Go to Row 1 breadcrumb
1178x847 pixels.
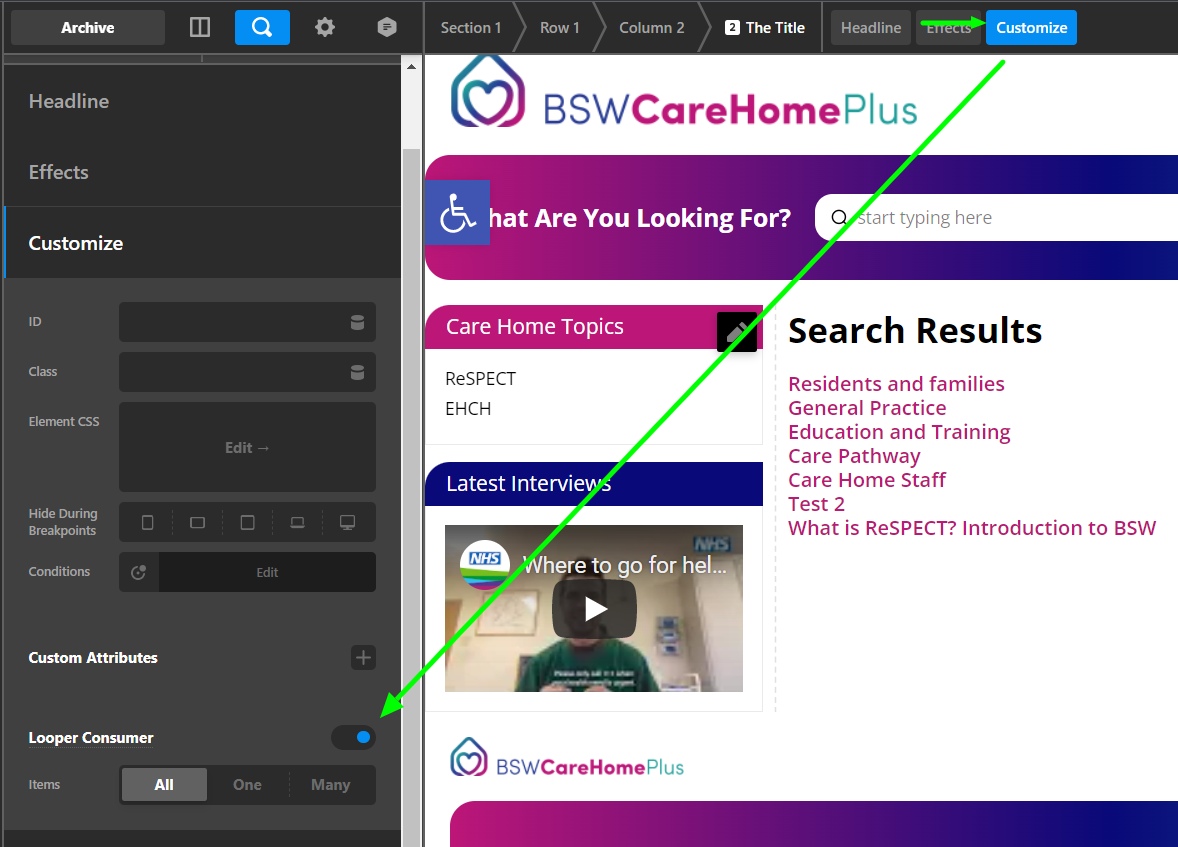(560, 28)
